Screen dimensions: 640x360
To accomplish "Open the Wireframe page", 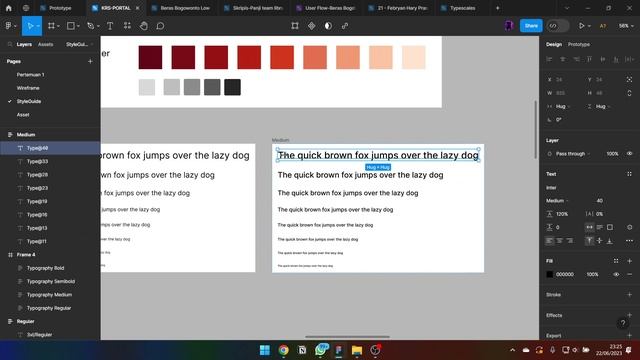I will click(x=28, y=88).
